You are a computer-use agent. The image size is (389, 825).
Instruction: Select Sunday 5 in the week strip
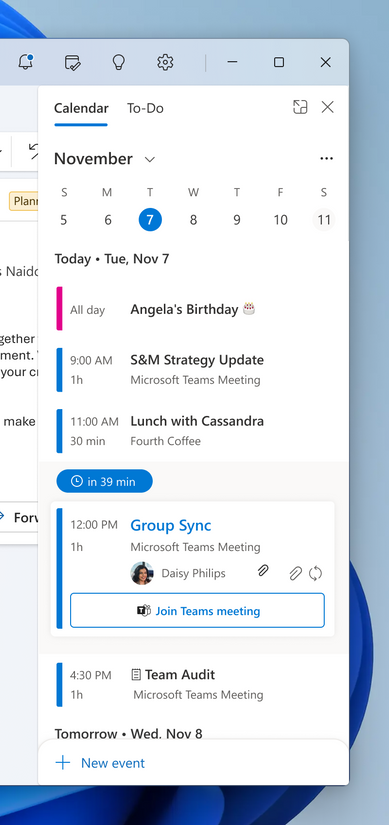pyautogui.click(x=64, y=220)
